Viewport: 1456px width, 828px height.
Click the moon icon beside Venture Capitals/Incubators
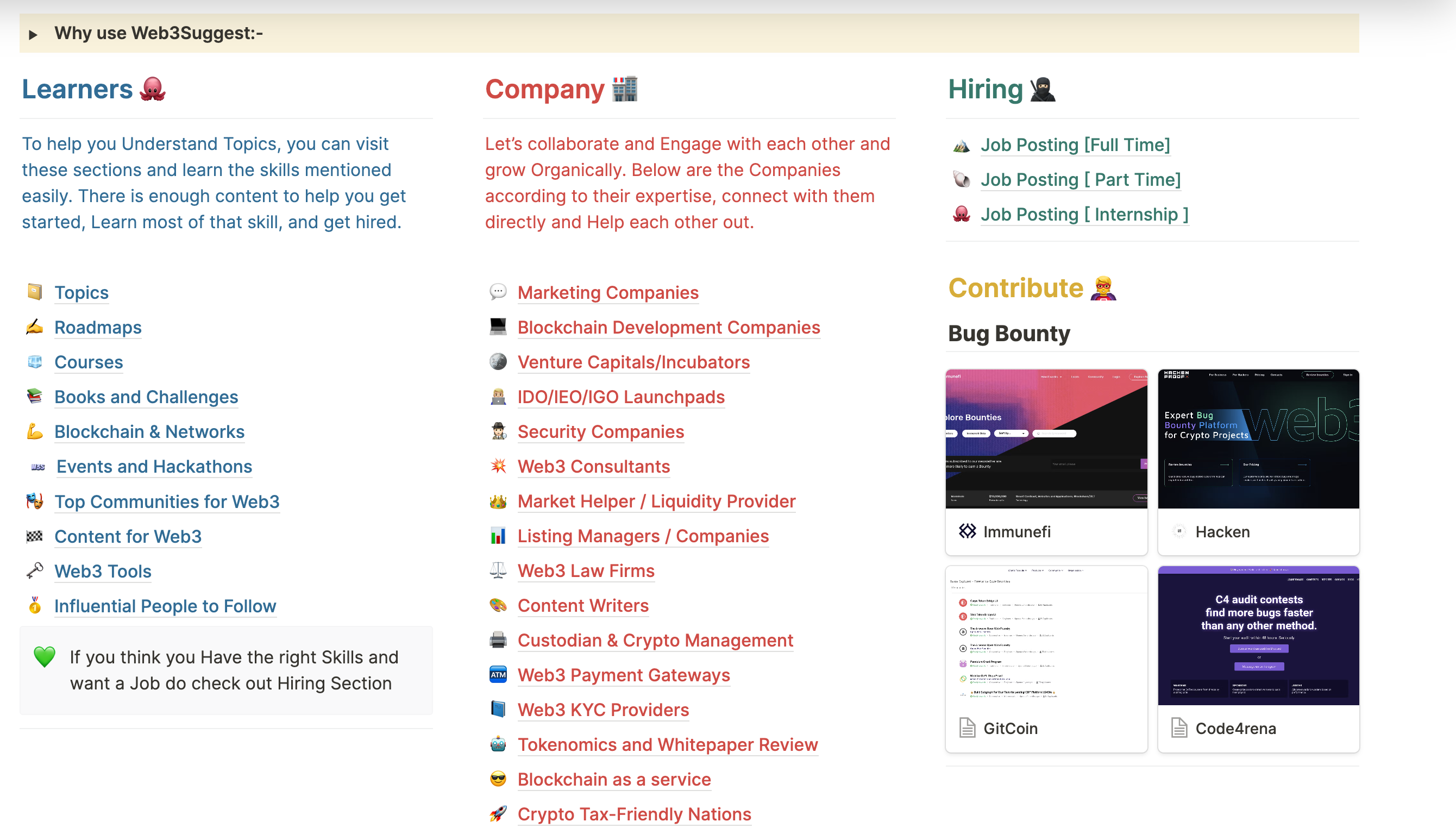(x=498, y=362)
